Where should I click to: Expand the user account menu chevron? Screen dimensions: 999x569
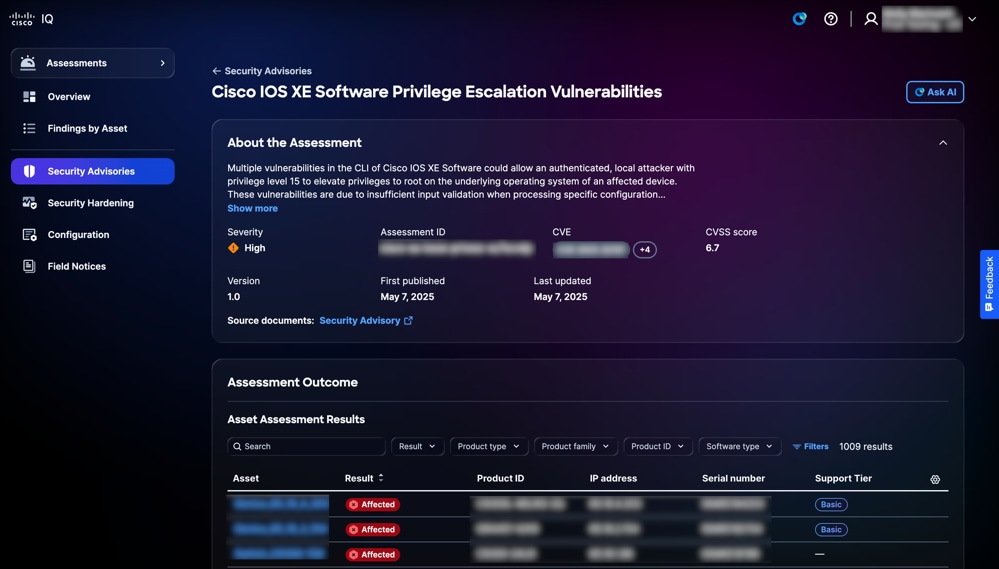972,19
